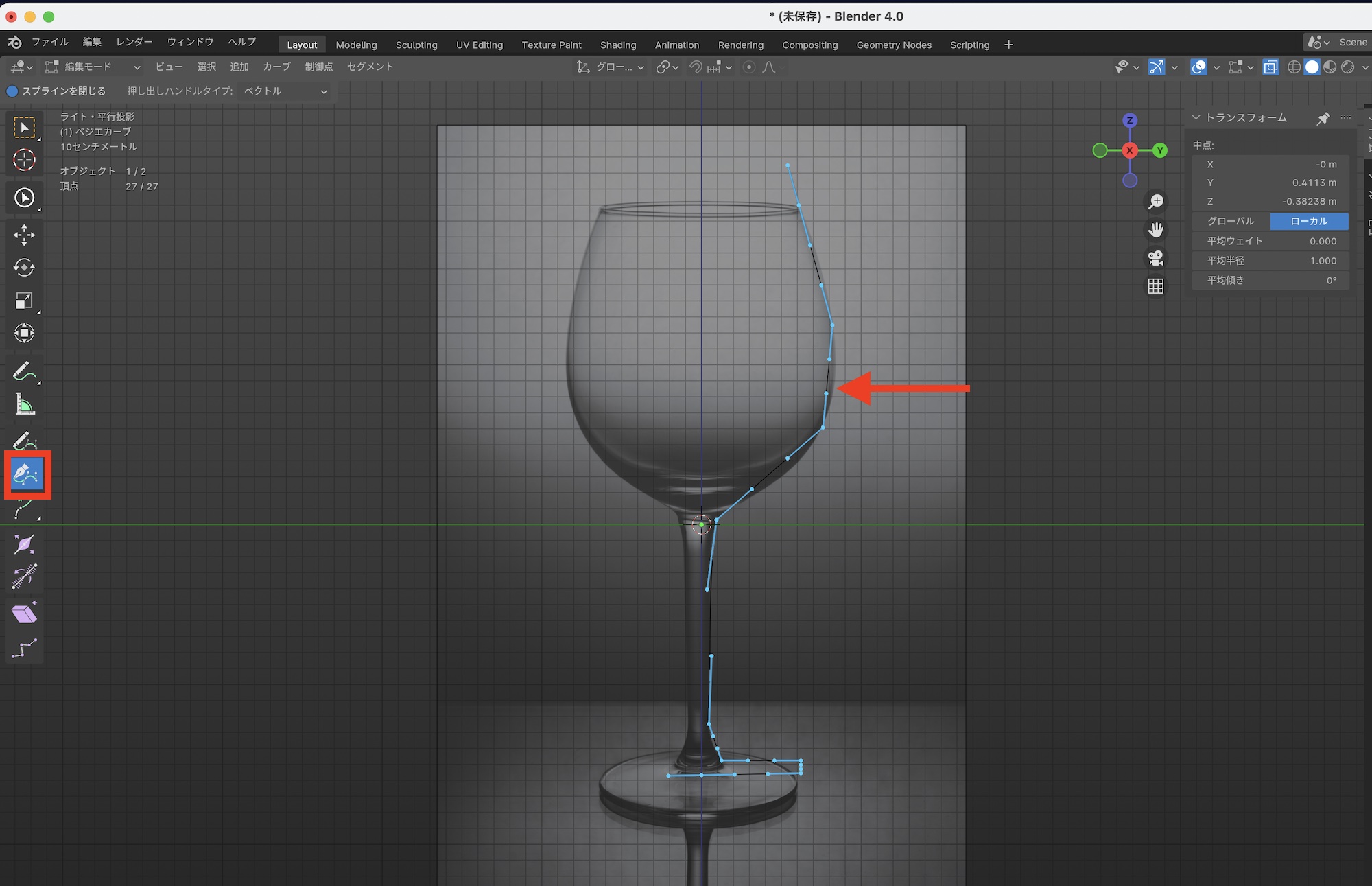Toggle X-ray display mode
Screen dimensions: 1372x886
pyautogui.click(x=1270, y=67)
